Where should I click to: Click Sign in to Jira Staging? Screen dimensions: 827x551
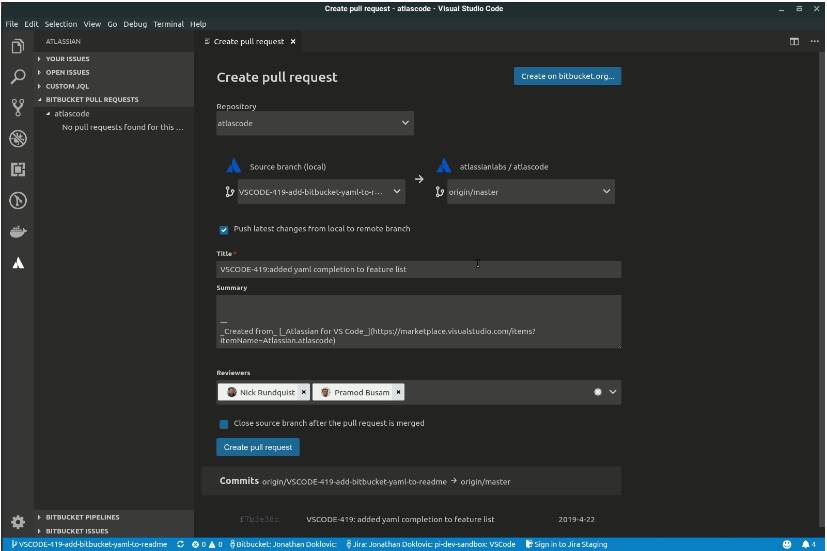coord(566,544)
